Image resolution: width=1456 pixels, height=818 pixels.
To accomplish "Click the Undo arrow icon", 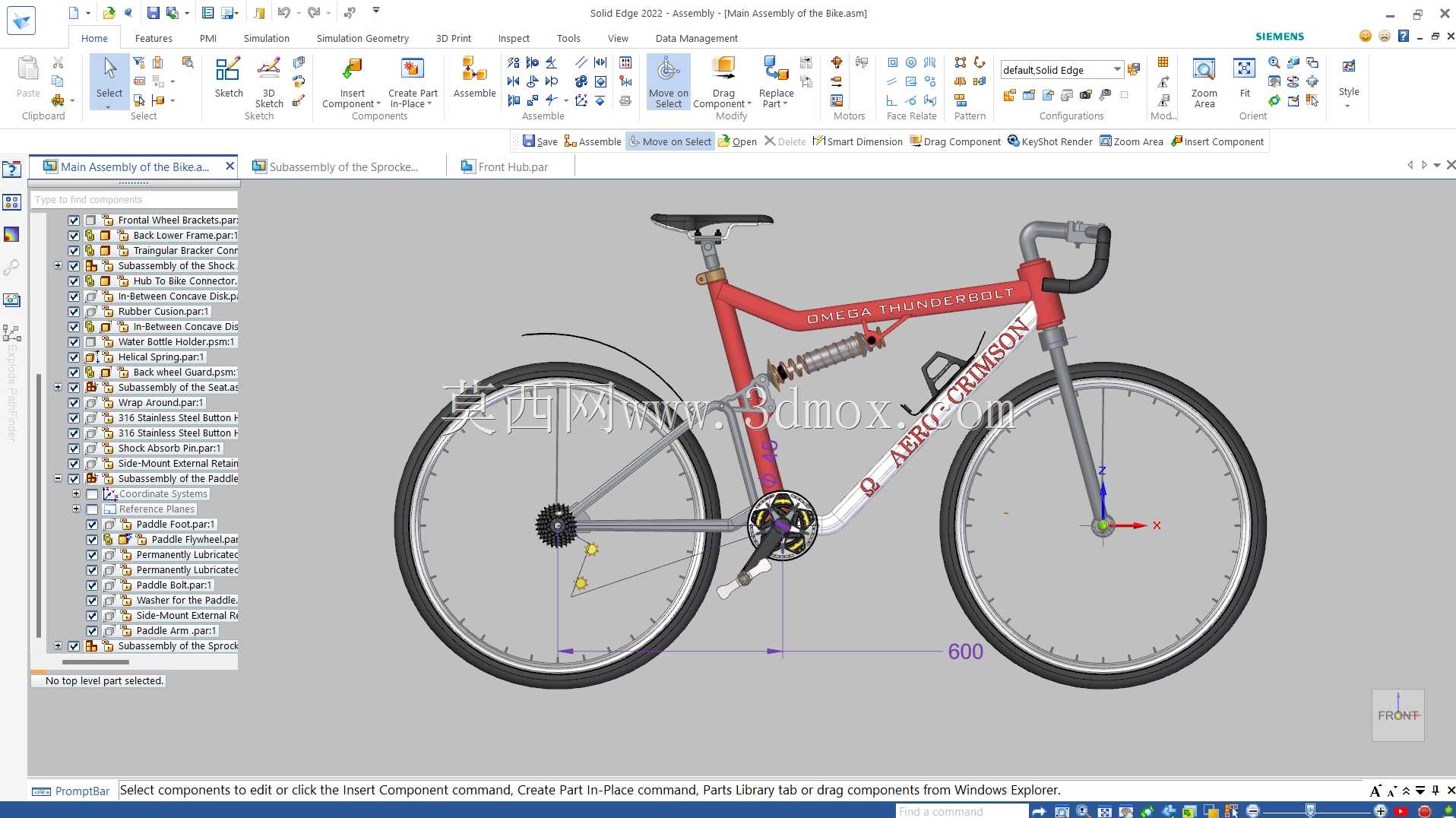I will pos(284,13).
